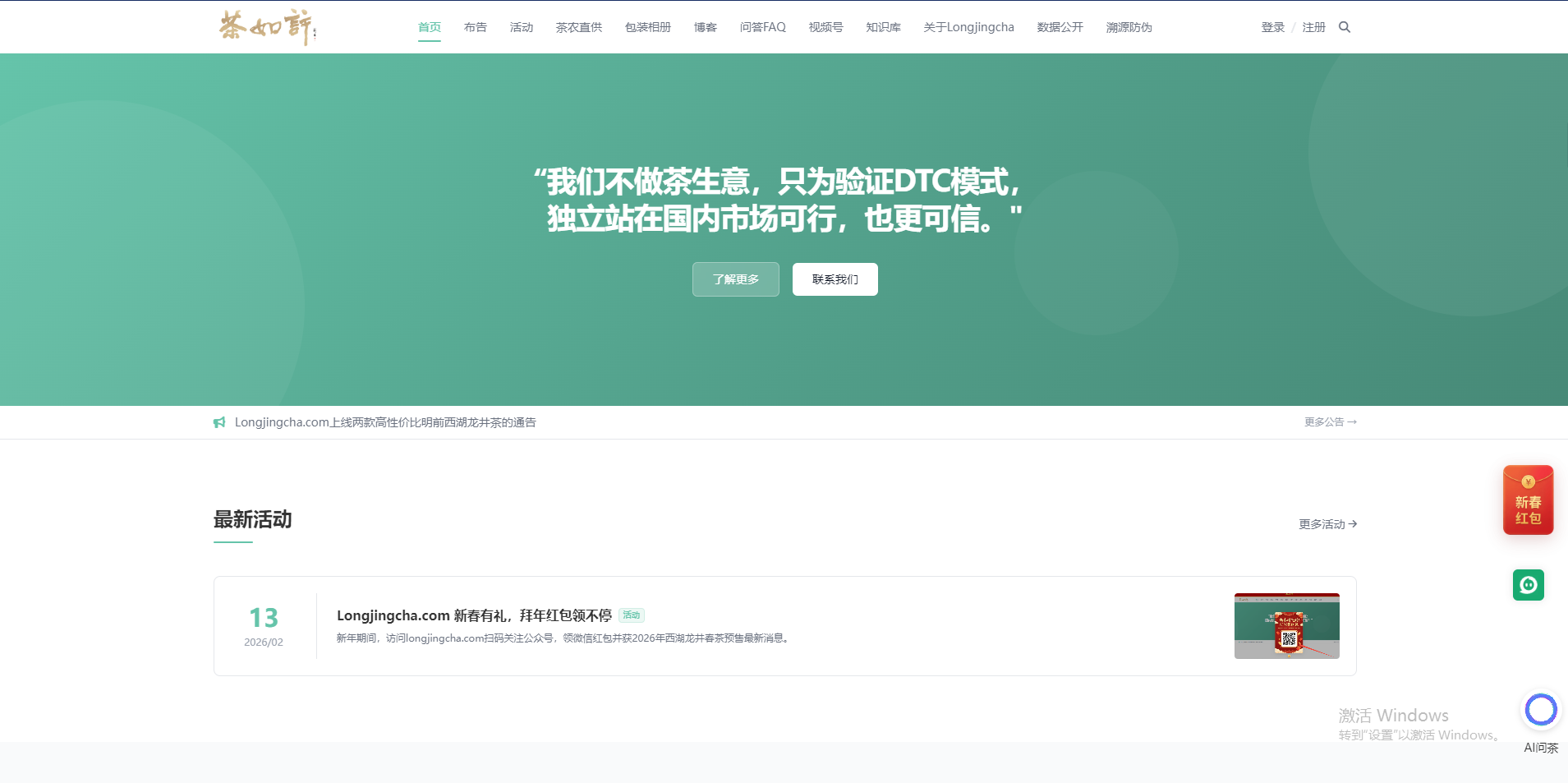Click the activity description starting 新年期间

(565, 638)
